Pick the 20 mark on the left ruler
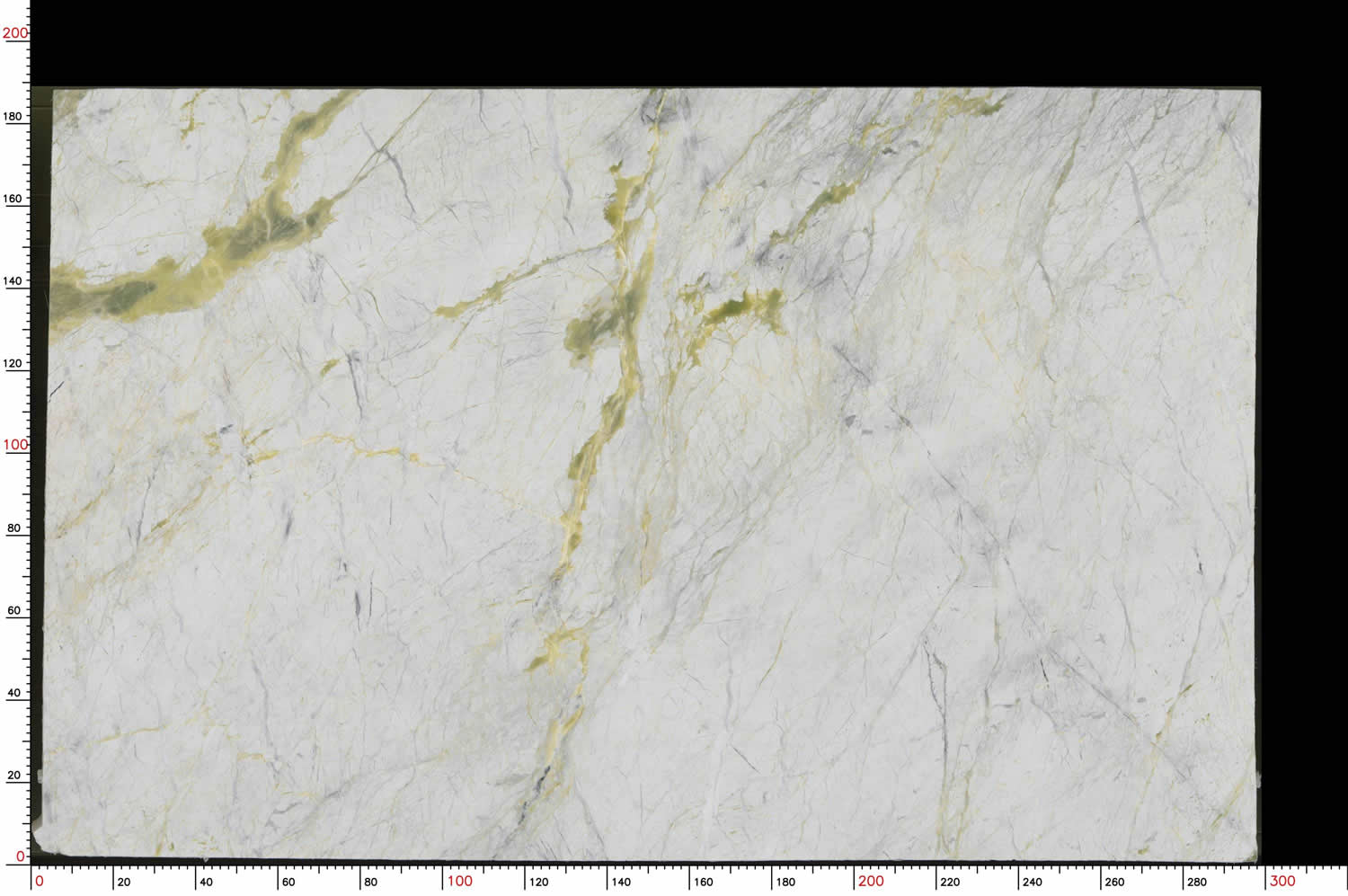 point(13,775)
